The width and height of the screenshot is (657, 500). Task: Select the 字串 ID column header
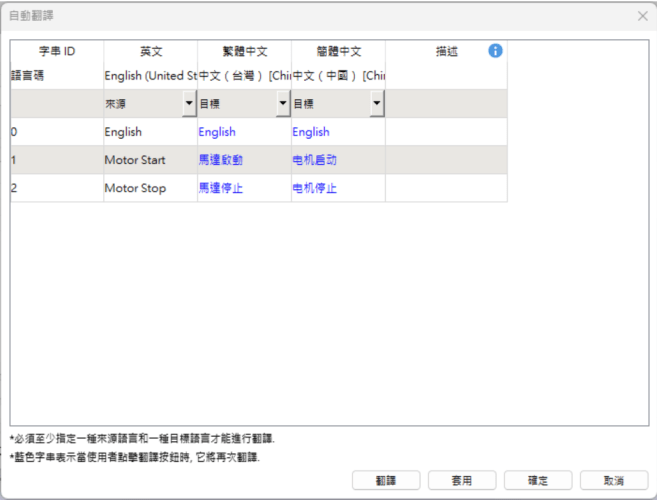click(57, 51)
